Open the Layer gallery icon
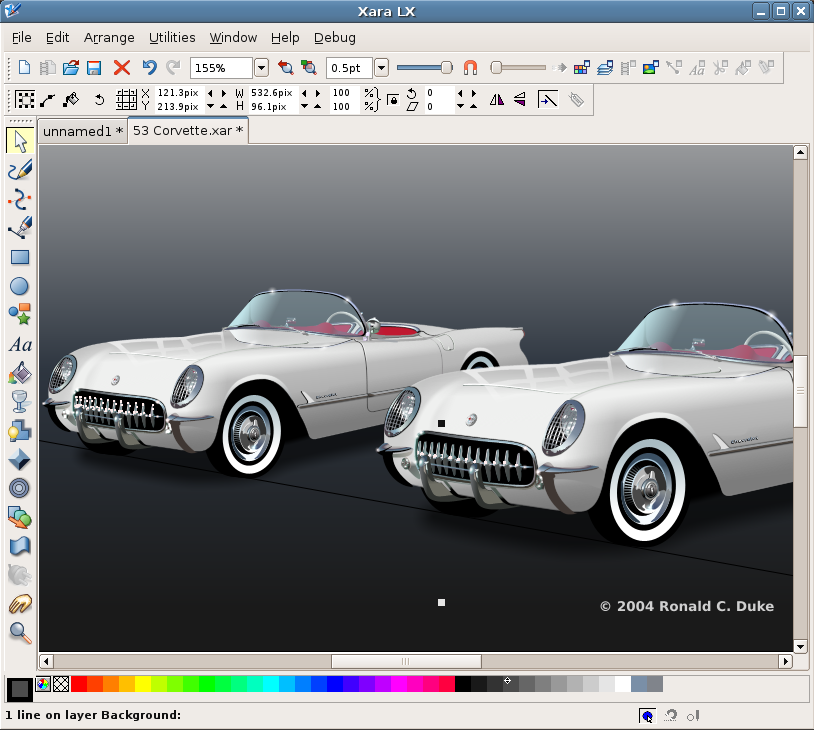Image resolution: width=814 pixels, height=730 pixels. pyautogui.click(x=605, y=67)
